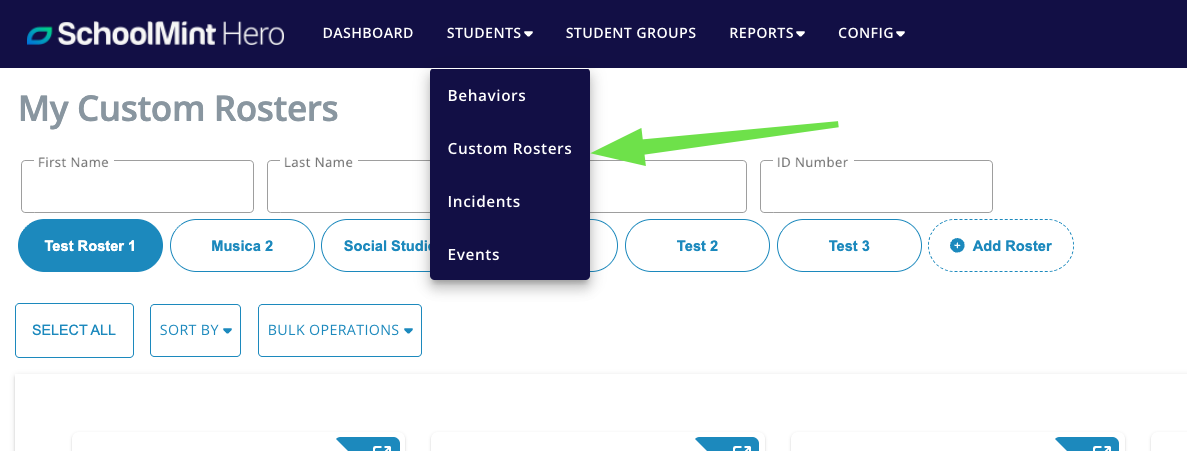Click the SELECT ALL button
The height and width of the screenshot is (451, 1187).
(x=74, y=330)
